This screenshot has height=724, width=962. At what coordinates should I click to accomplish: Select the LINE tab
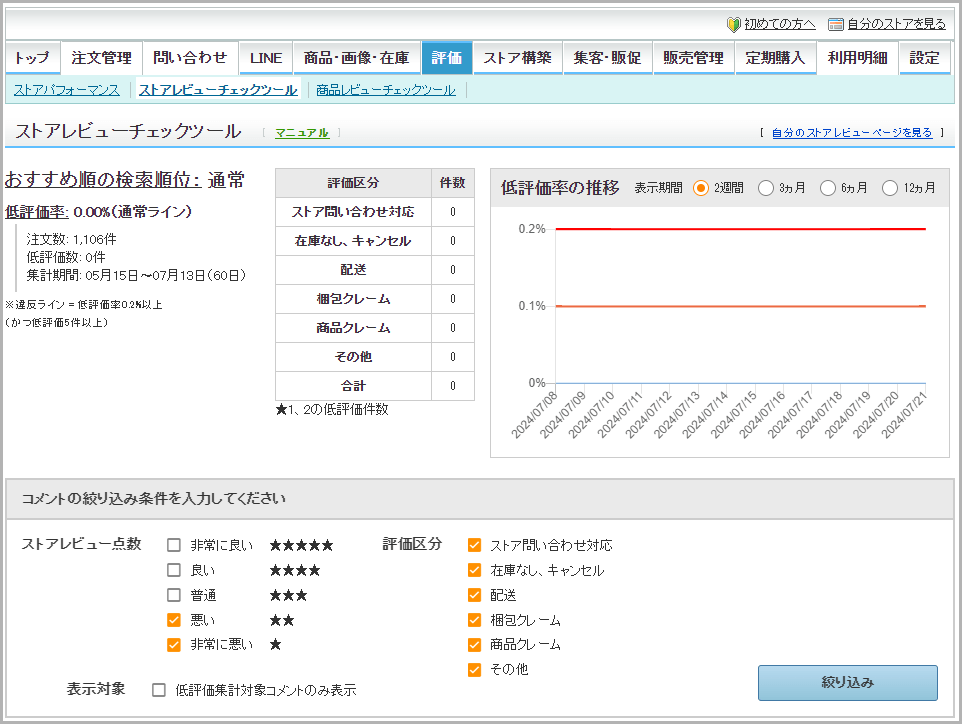coord(266,58)
